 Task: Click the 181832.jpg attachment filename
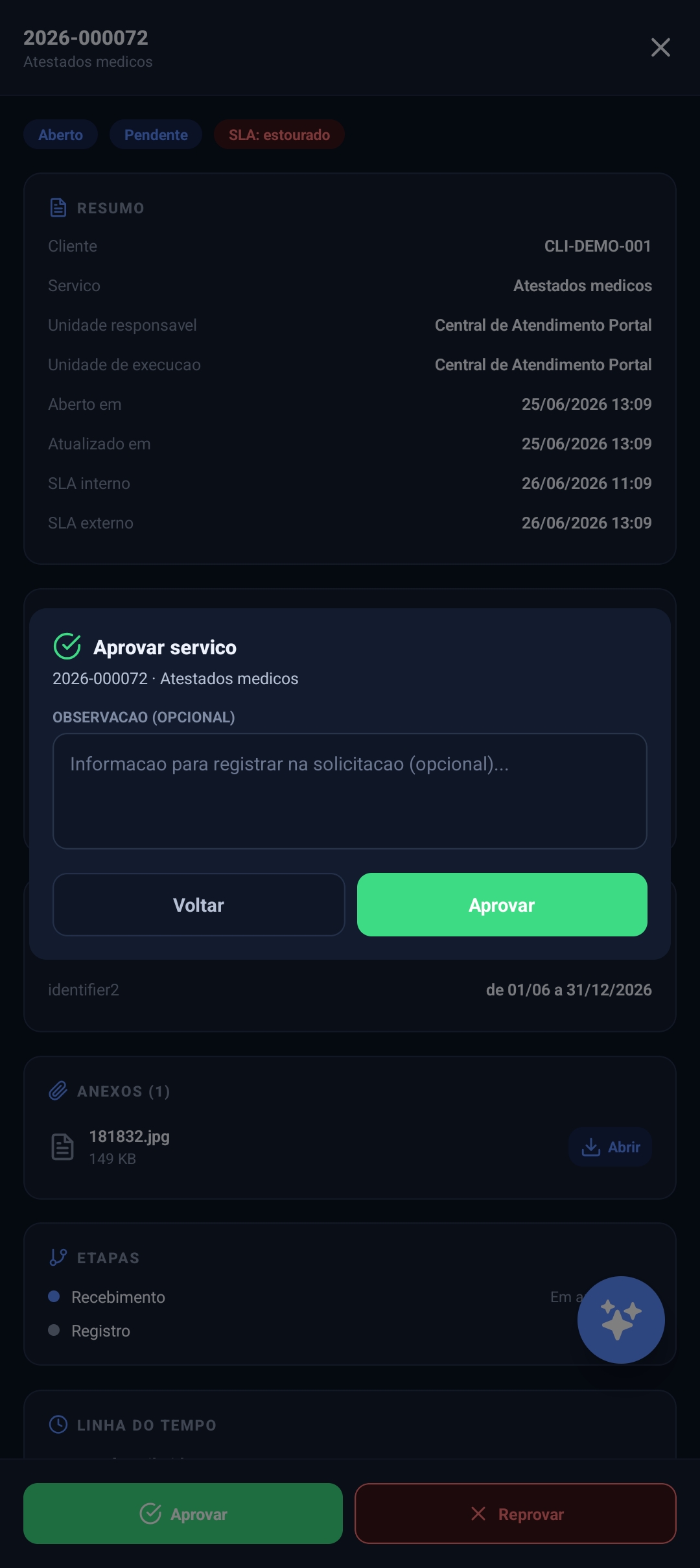[130, 1137]
